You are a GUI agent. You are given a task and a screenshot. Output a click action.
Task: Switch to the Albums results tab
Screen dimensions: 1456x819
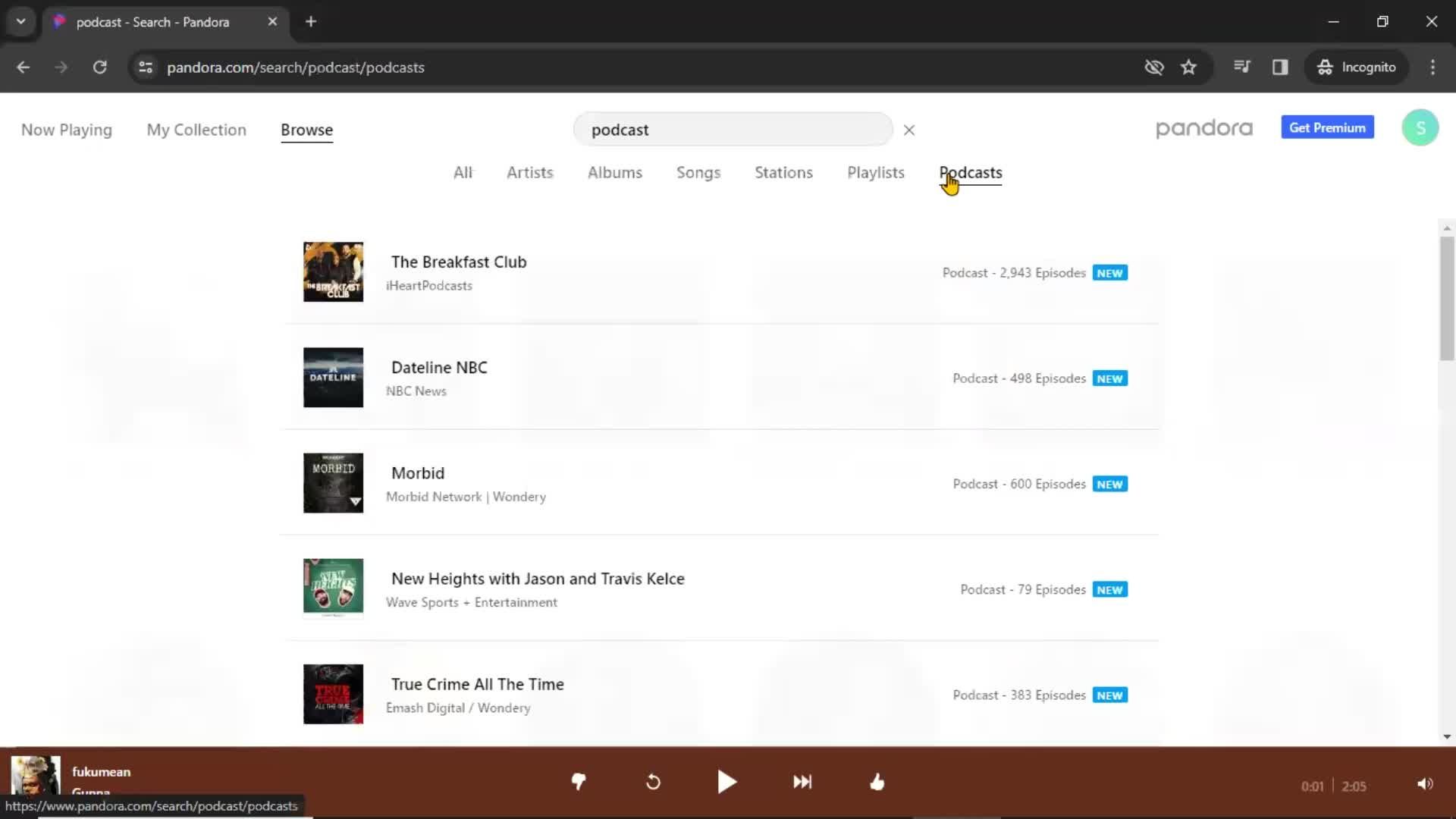pyautogui.click(x=615, y=173)
